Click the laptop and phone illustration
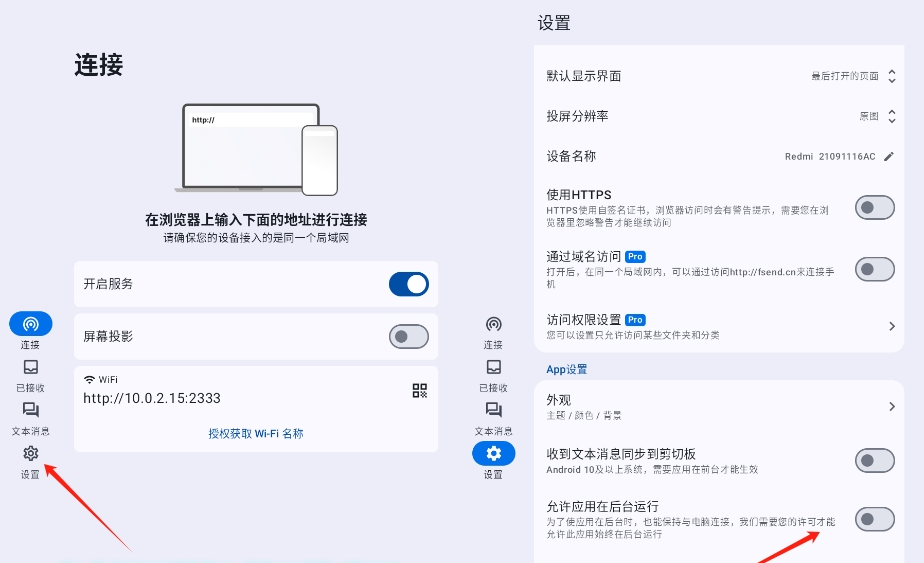Screen dimensions: 924x563 (256, 150)
